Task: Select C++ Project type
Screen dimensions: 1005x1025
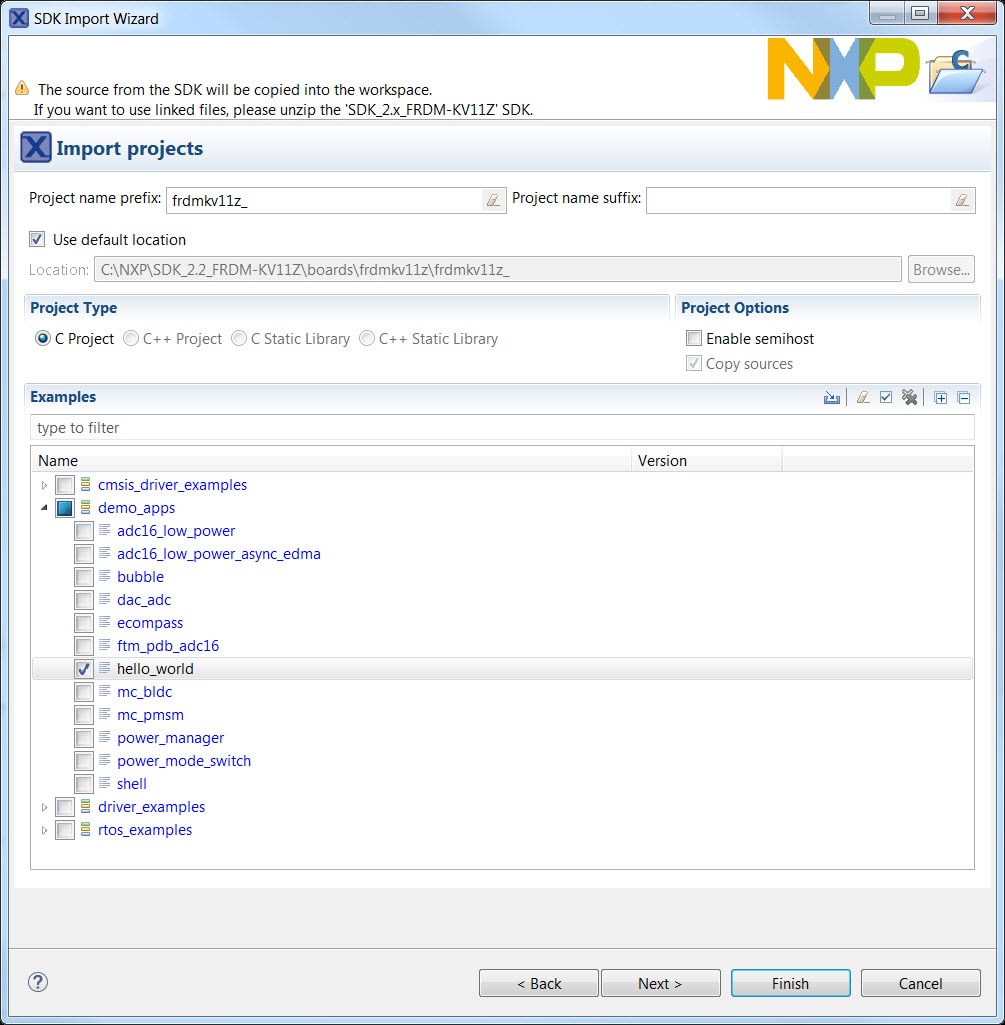Action: [x=131, y=339]
